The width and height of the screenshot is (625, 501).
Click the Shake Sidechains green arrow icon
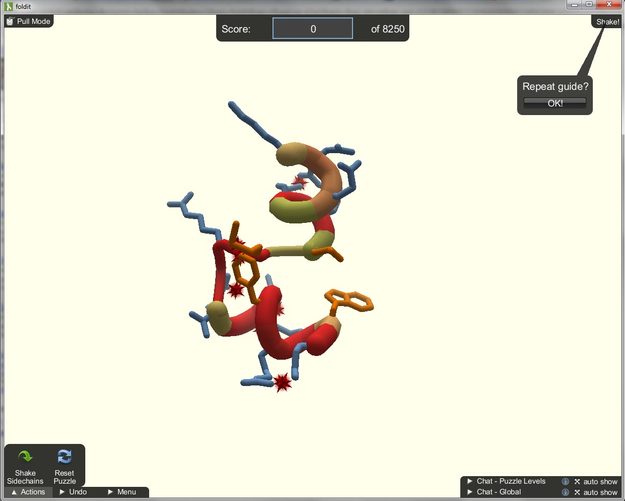[x=25, y=456]
